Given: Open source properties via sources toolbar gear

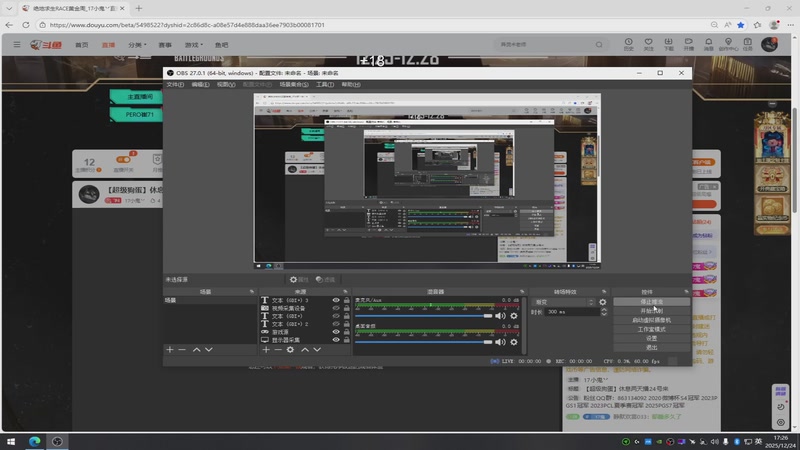Looking at the screenshot, I should [290, 349].
